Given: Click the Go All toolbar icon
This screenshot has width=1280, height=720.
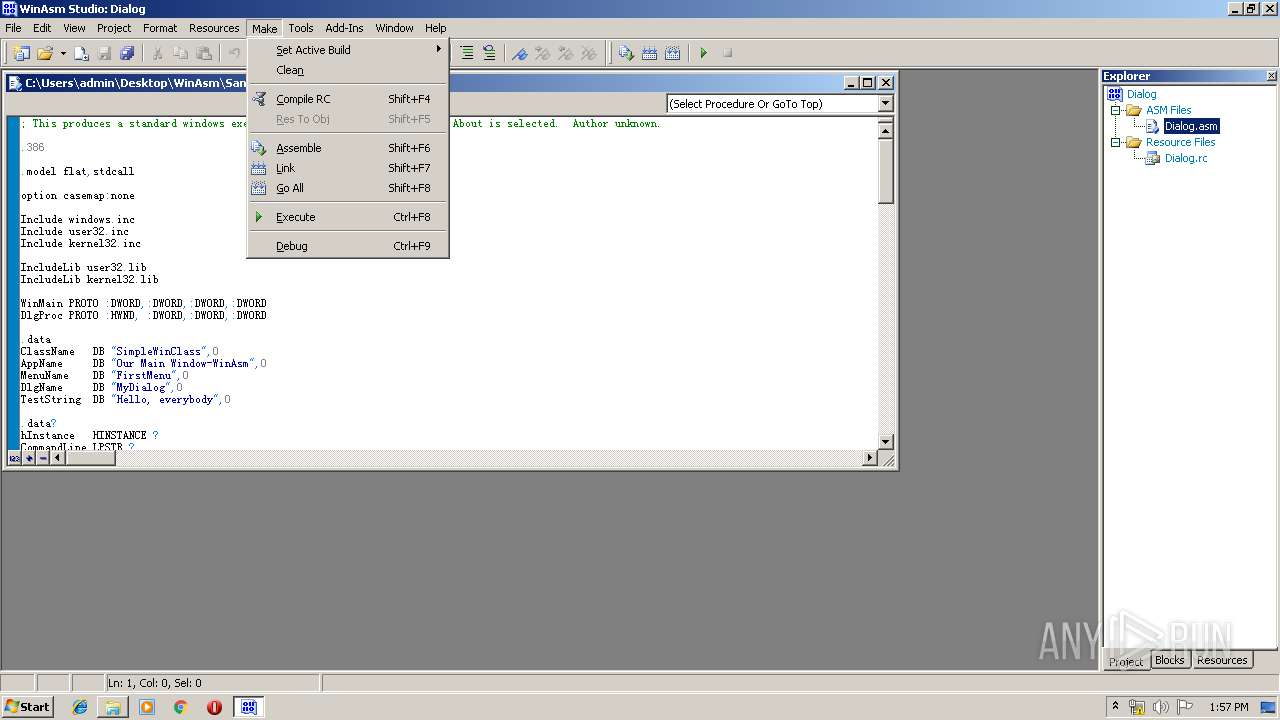Looking at the screenshot, I should [673, 53].
